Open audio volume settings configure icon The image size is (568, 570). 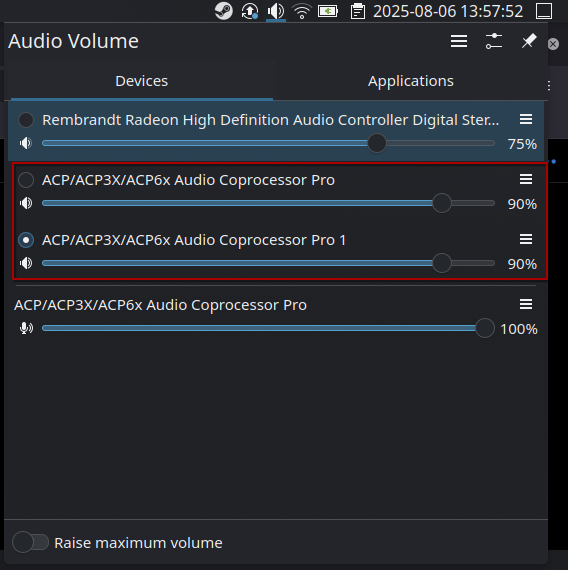coord(494,41)
